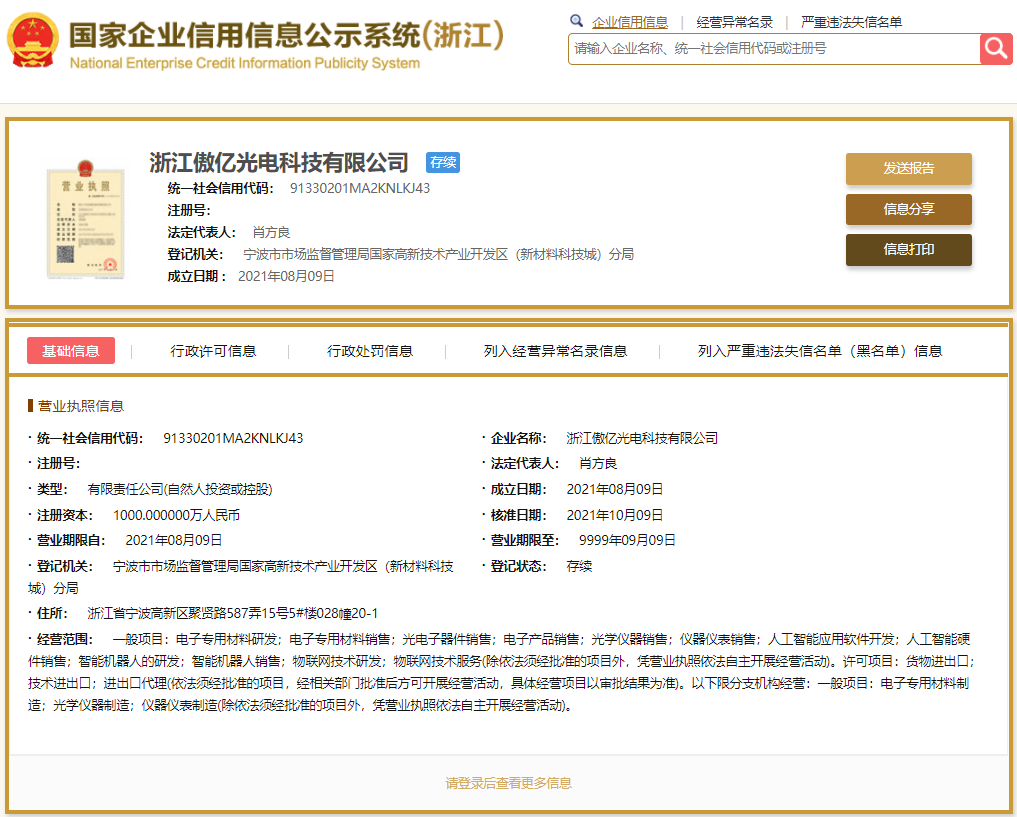
Task: Open the 严重违法失信名单 link
Action: click(x=851, y=22)
